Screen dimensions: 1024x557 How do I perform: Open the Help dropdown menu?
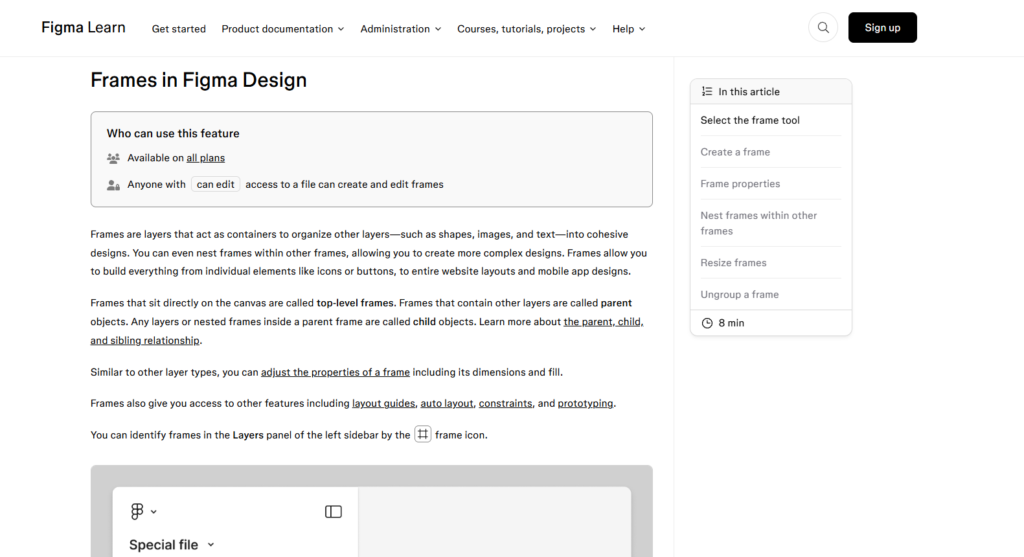pos(629,29)
